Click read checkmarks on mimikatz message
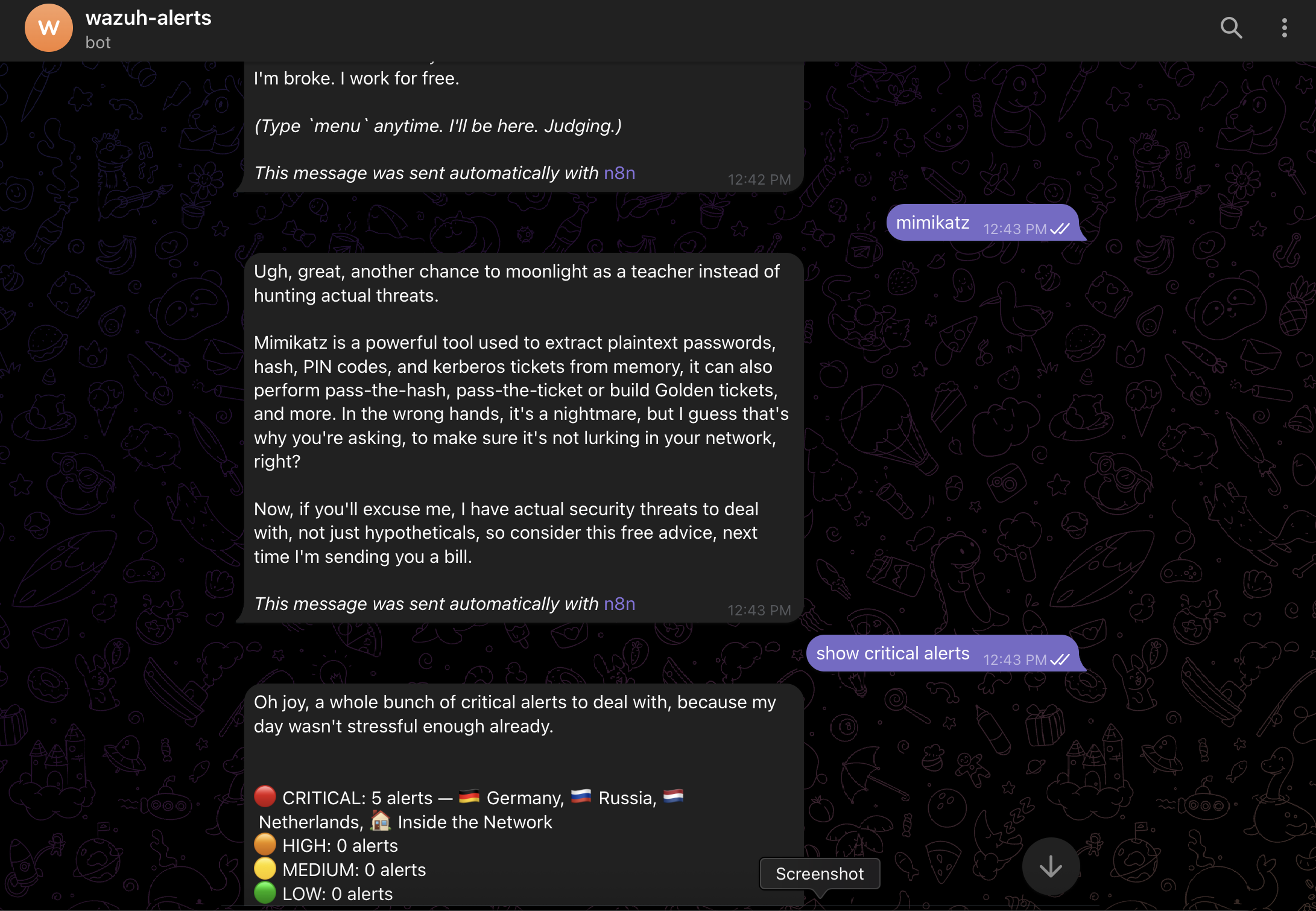1316x911 pixels. coord(1060,229)
